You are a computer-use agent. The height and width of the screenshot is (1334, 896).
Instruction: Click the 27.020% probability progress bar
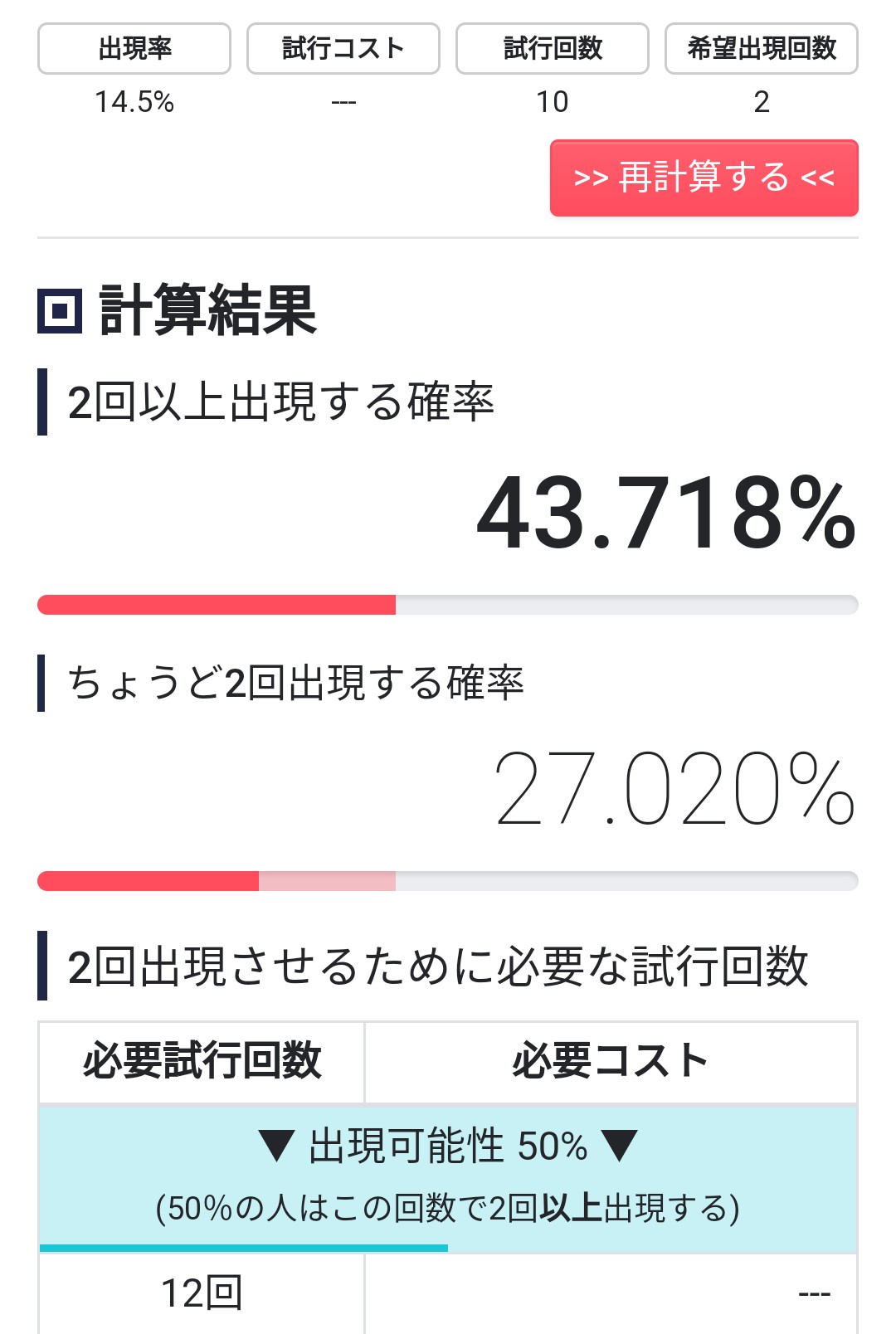(x=448, y=881)
